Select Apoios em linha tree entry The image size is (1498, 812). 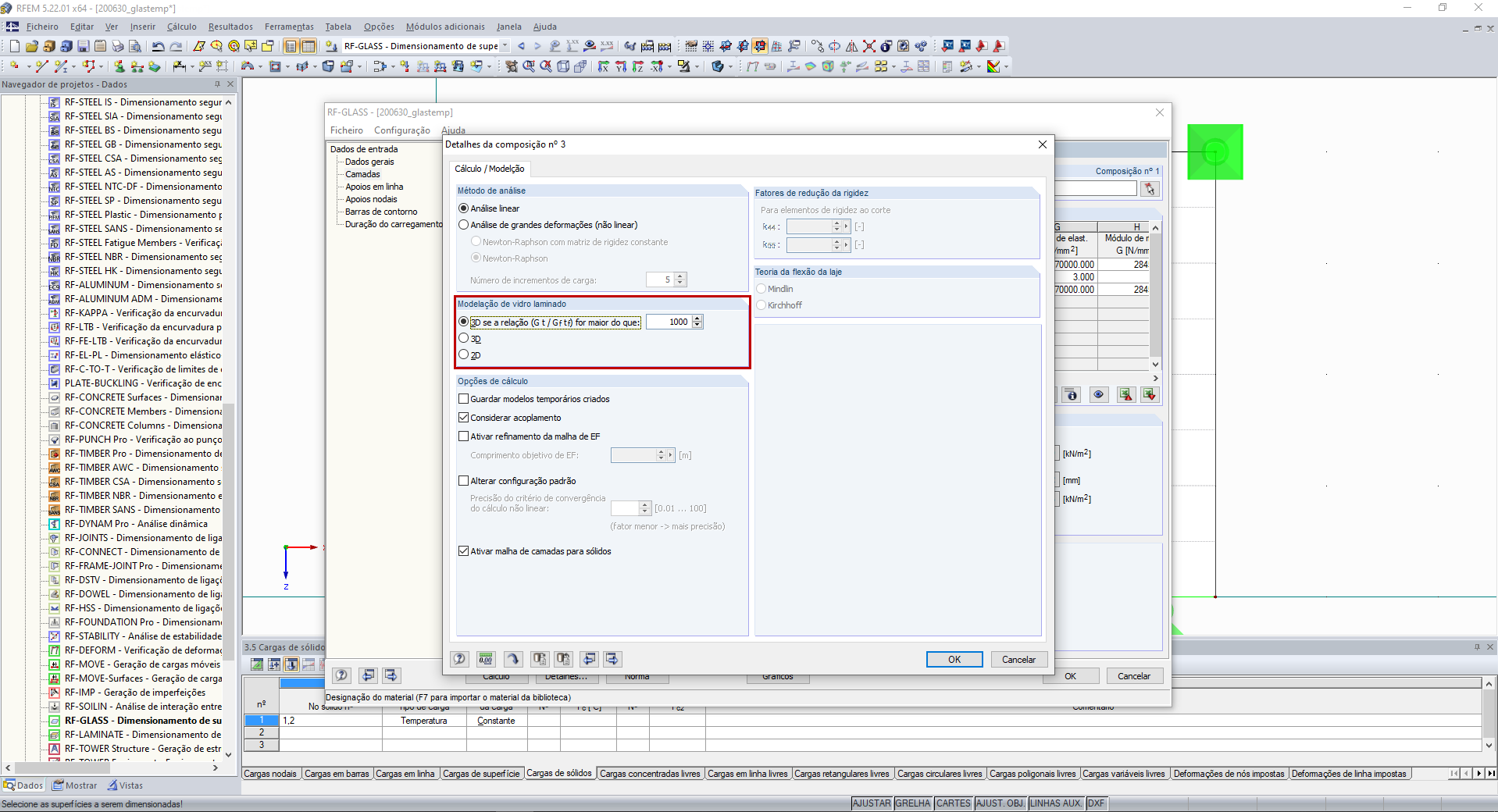coord(374,187)
